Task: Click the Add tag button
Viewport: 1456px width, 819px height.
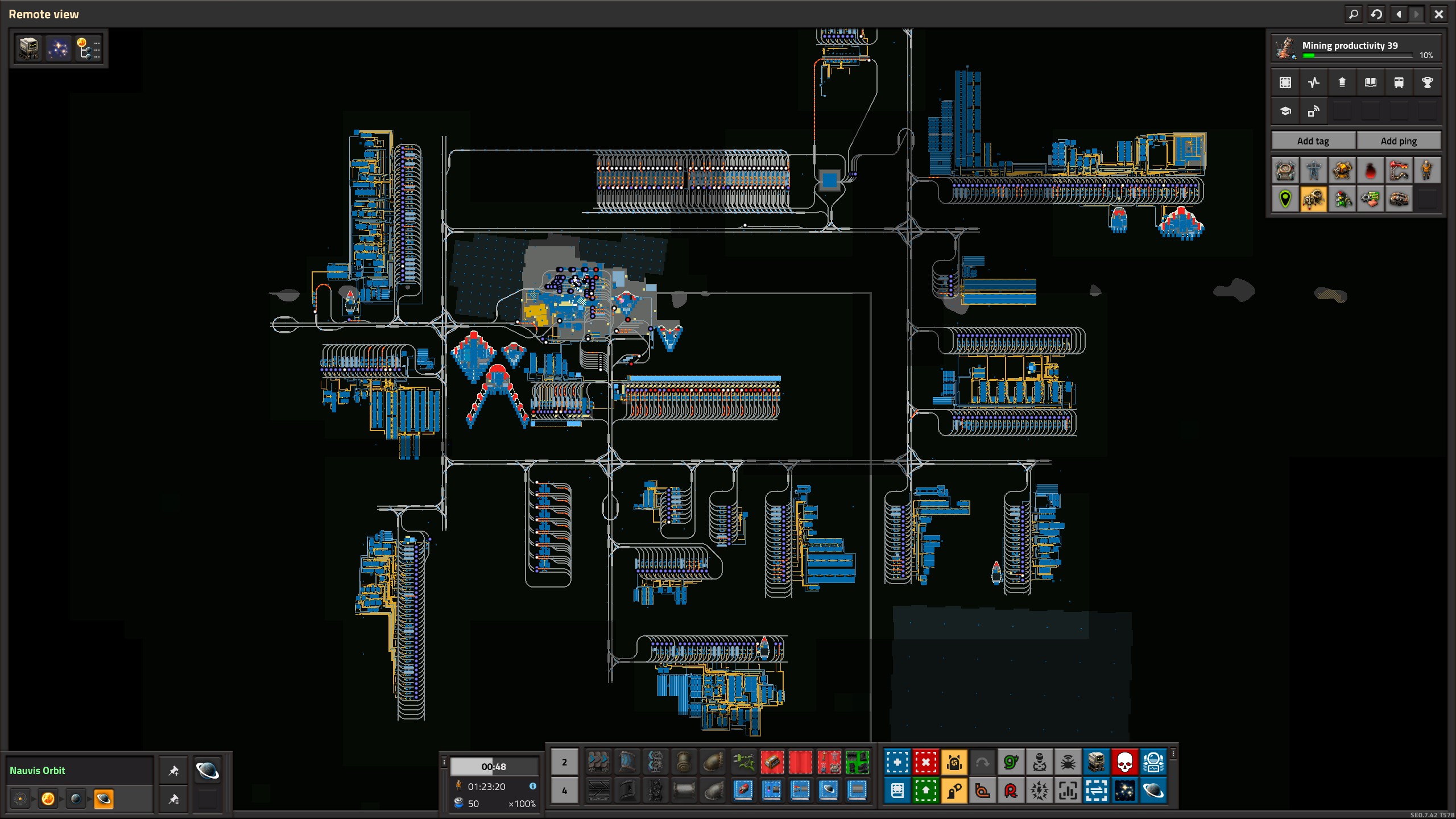Action: click(1313, 140)
